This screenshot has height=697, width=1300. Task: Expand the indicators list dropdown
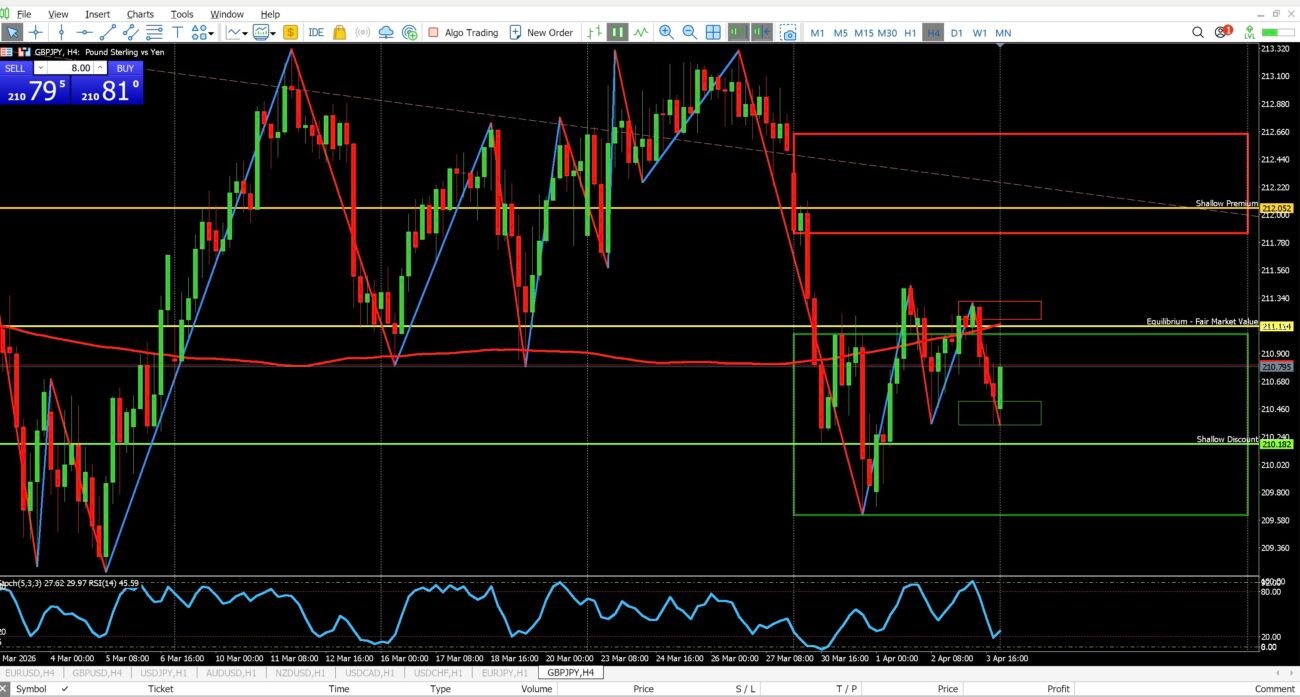275,33
